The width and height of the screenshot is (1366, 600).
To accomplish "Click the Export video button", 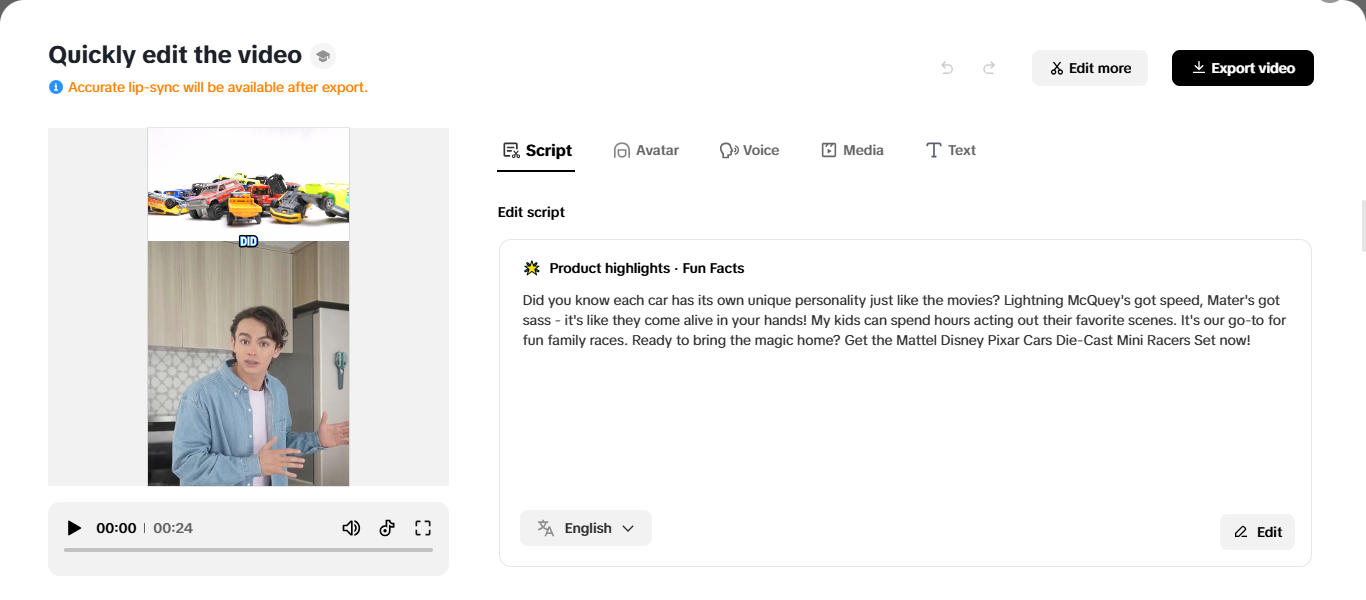I will pyautogui.click(x=1242, y=68).
